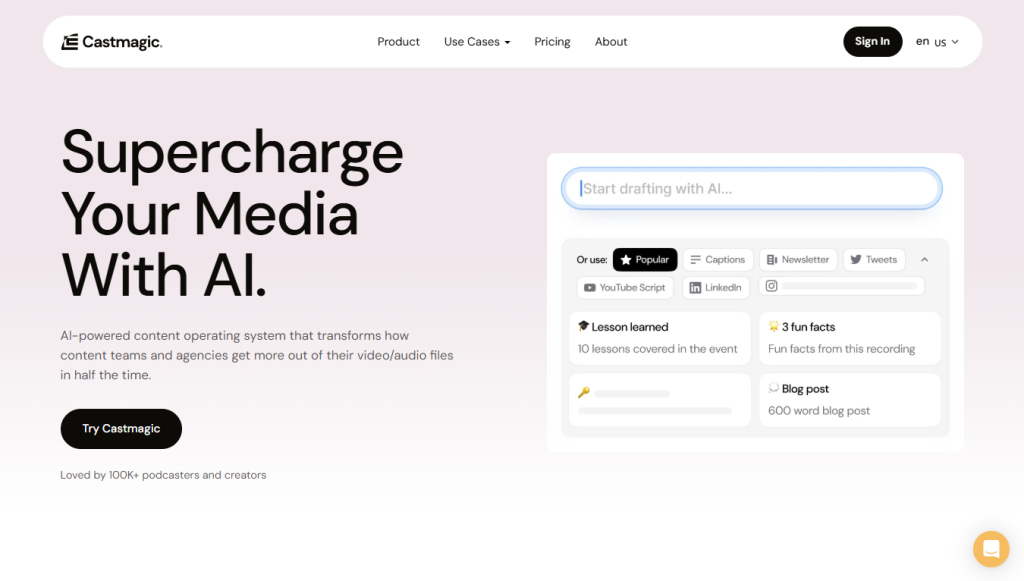Click 'Fun facts from this recording' text
The width and height of the screenshot is (1024, 581).
(x=842, y=349)
